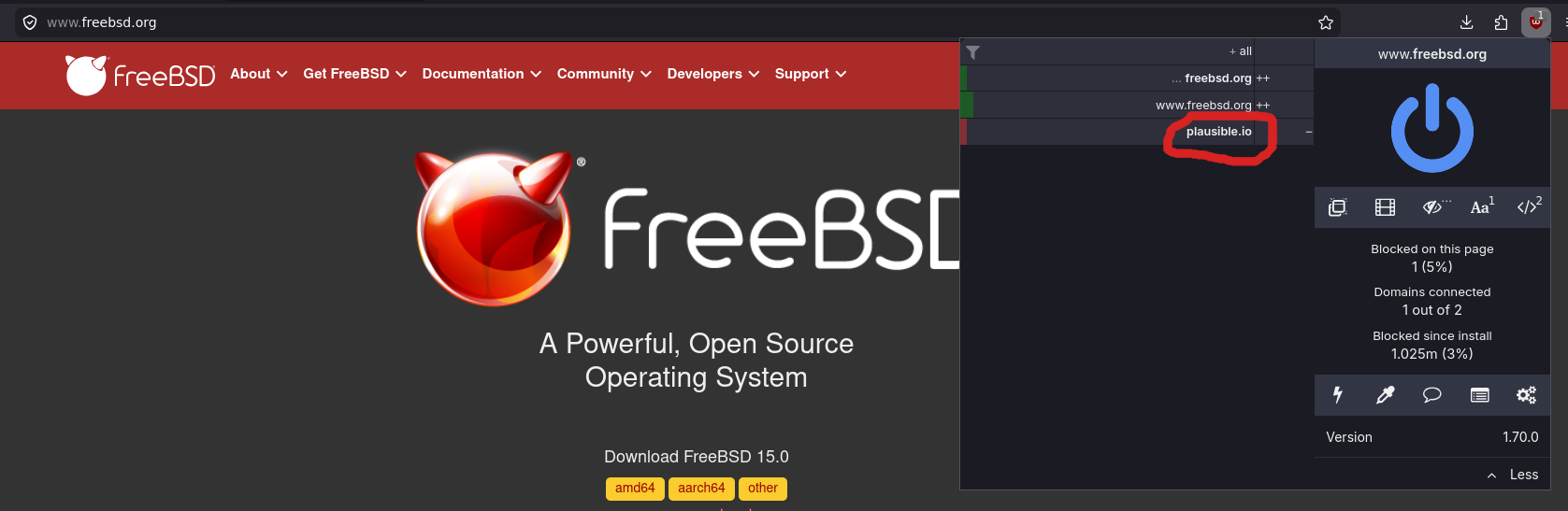Toggle remote fonts blocking Aa icon
The height and width of the screenshot is (511, 1568).
(x=1482, y=207)
